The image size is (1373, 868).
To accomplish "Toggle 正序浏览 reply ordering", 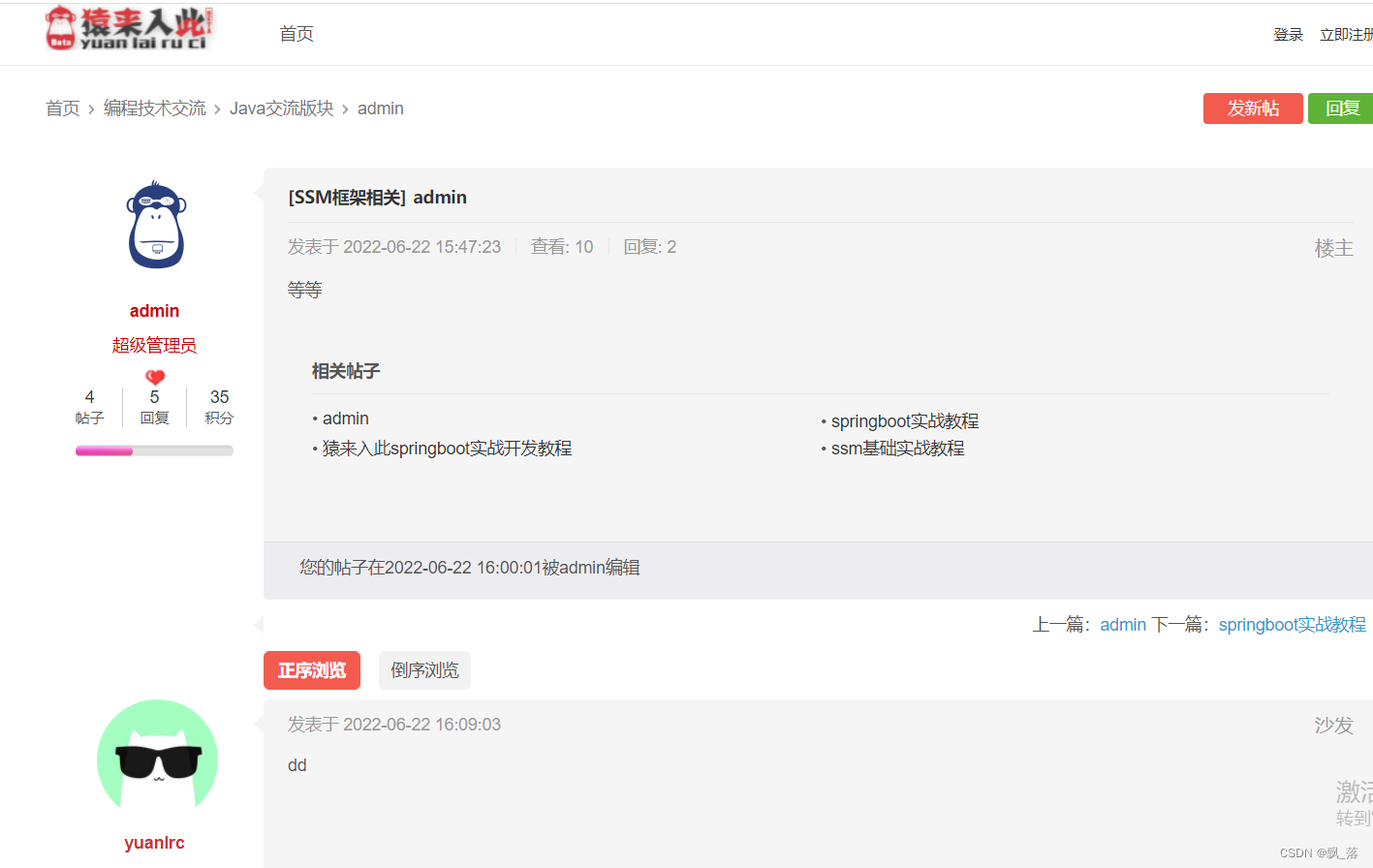I will coord(312,669).
